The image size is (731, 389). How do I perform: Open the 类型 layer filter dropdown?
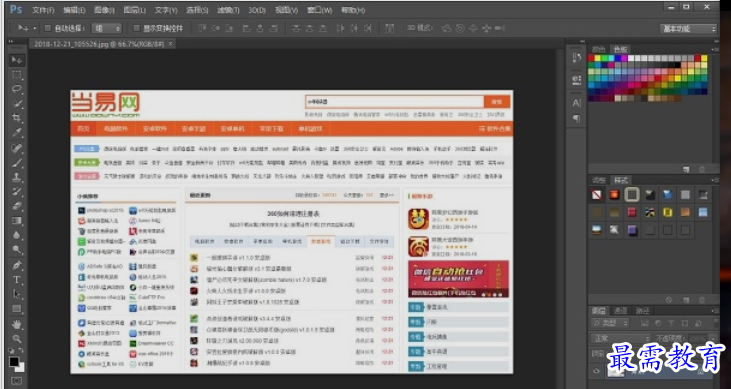[610, 323]
